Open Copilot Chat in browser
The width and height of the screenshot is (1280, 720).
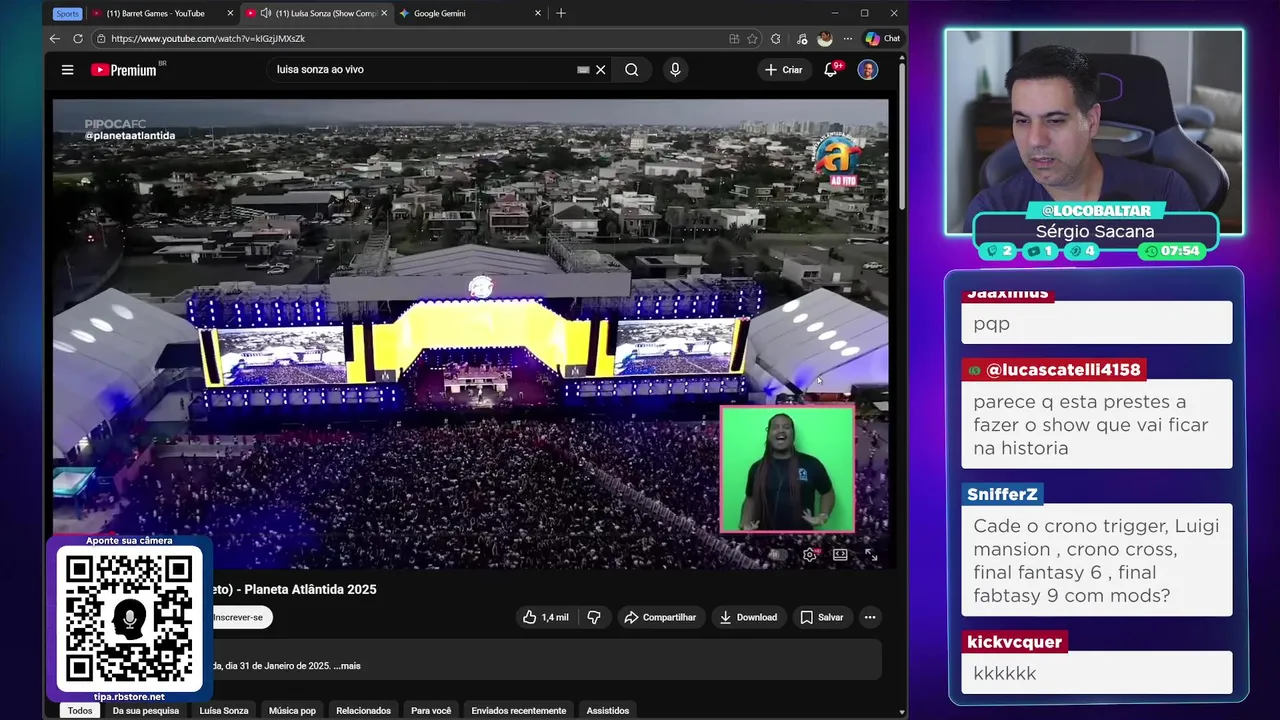click(x=883, y=39)
